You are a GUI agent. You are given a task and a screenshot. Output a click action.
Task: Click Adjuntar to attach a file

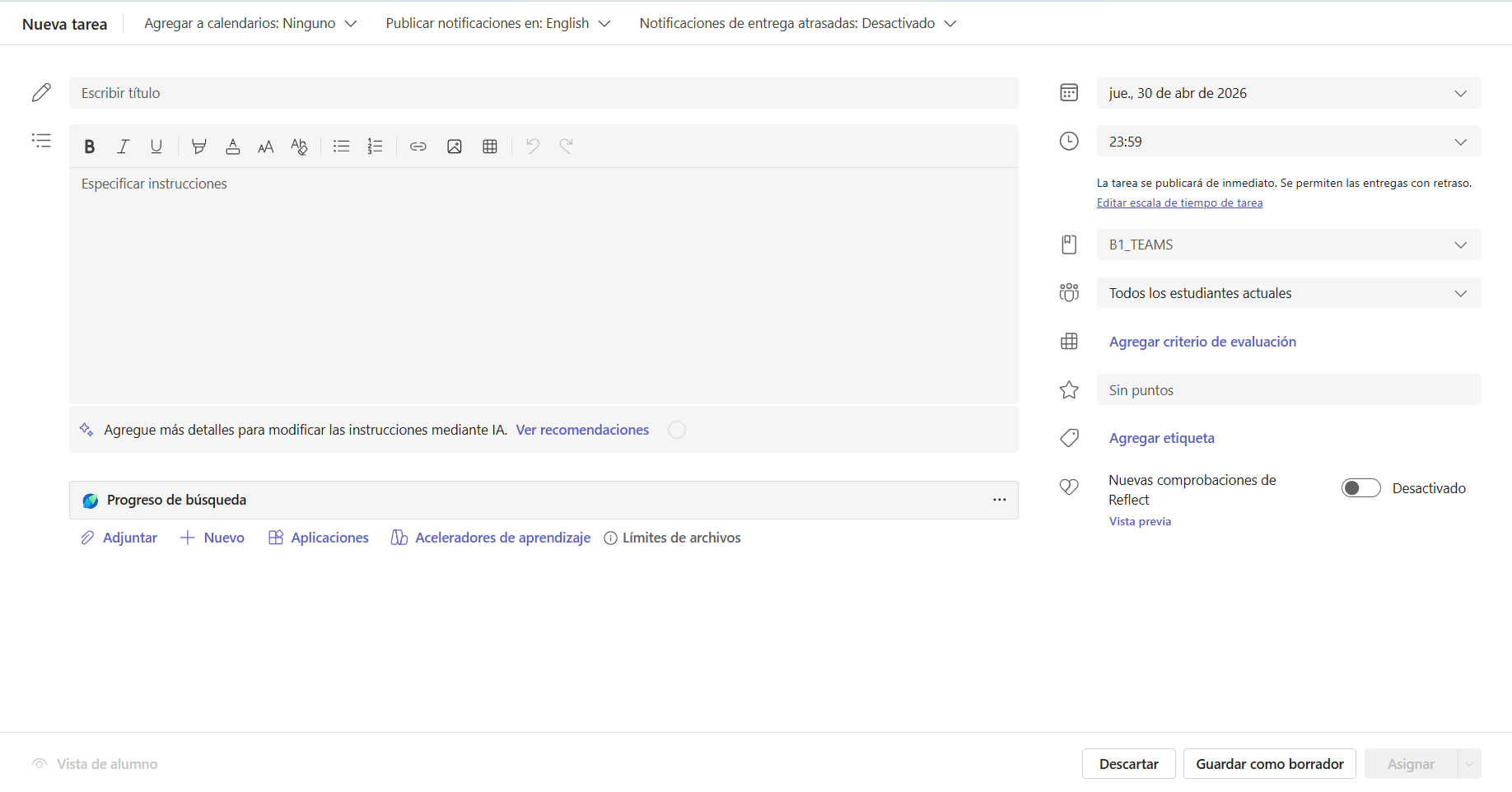click(x=119, y=538)
